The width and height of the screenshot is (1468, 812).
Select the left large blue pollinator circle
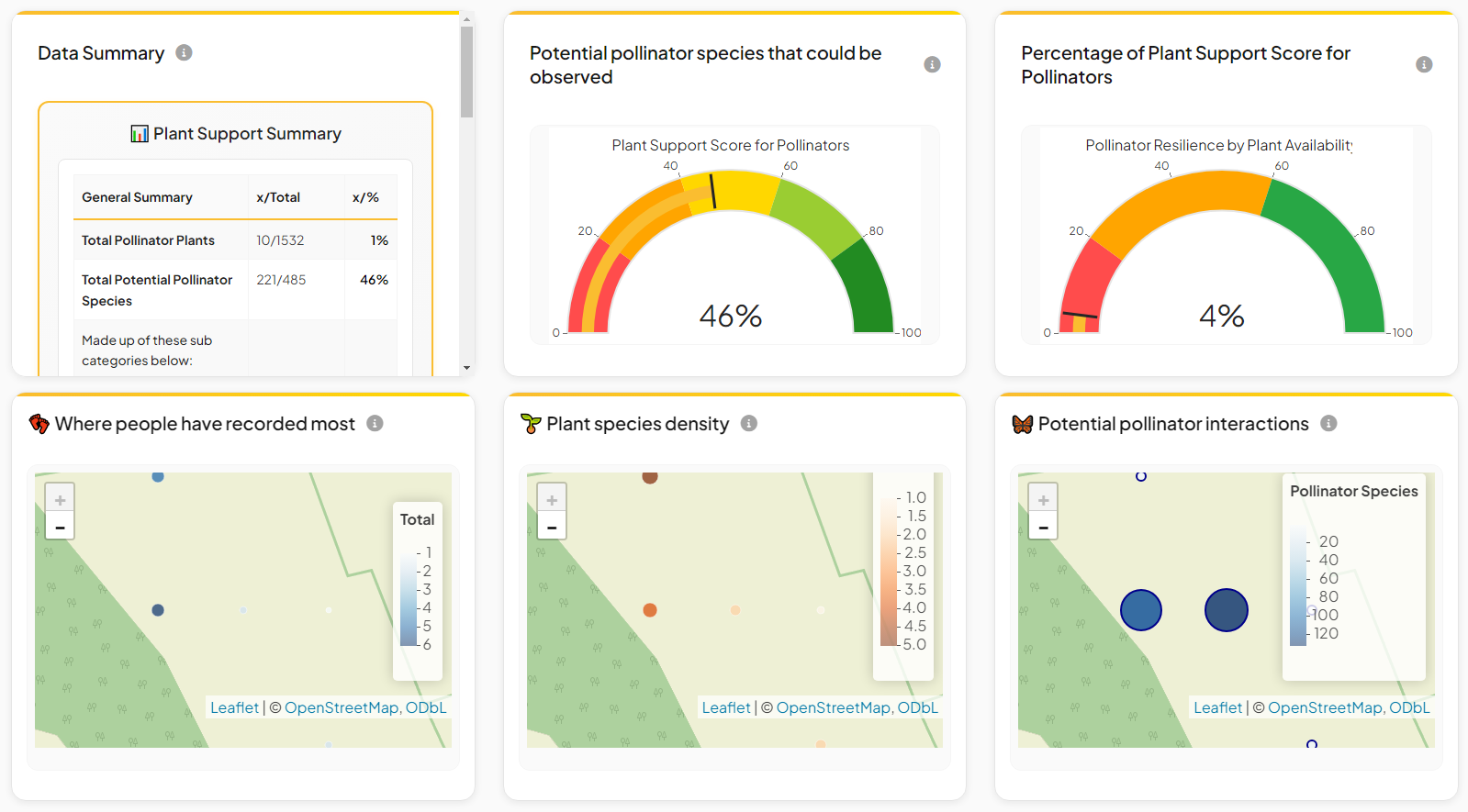pos(1141,610)
